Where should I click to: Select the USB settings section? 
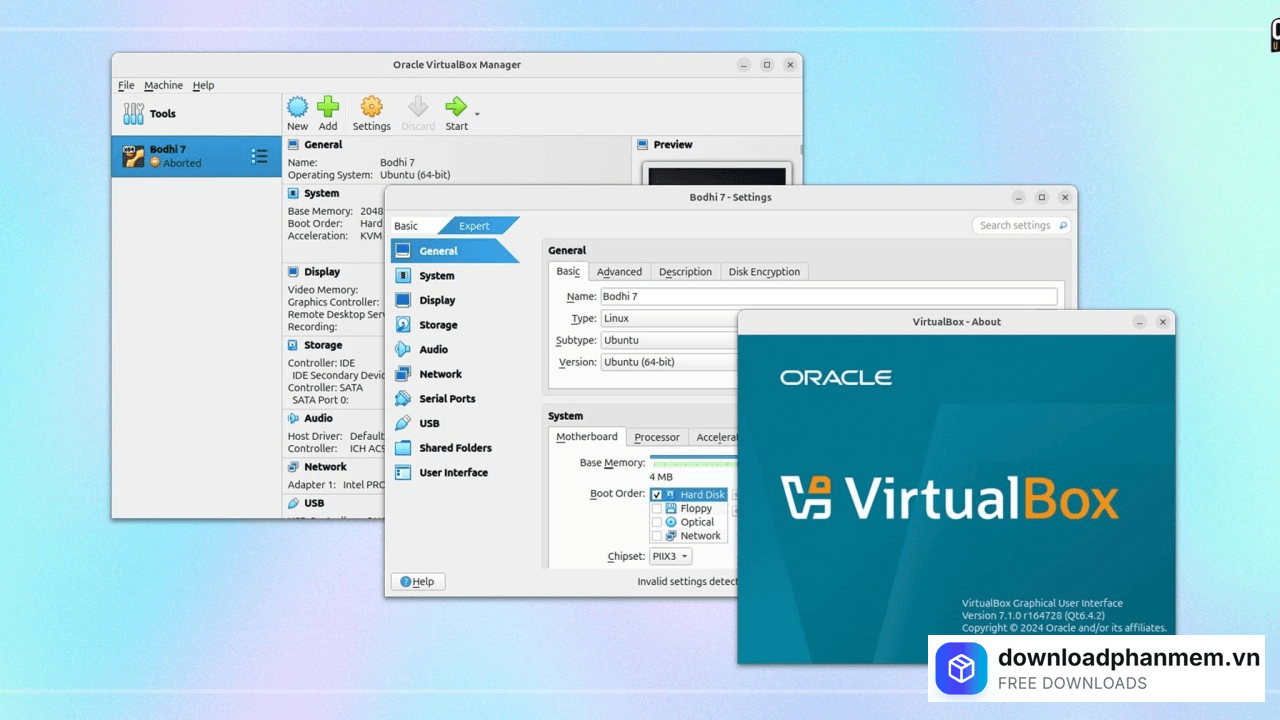pyautogui.click(x=428, y=422)
